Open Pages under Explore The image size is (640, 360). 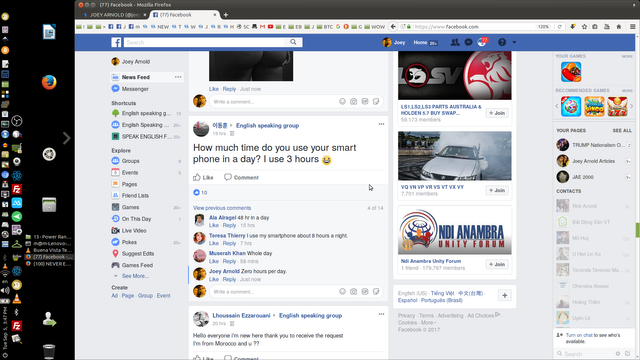129,184
